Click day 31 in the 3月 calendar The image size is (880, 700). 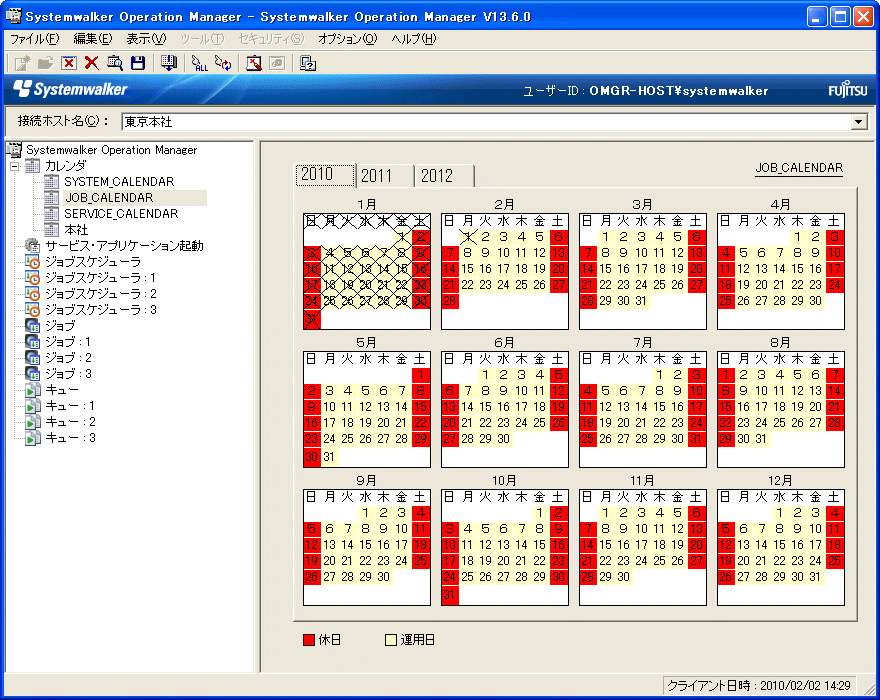point(641,301)
